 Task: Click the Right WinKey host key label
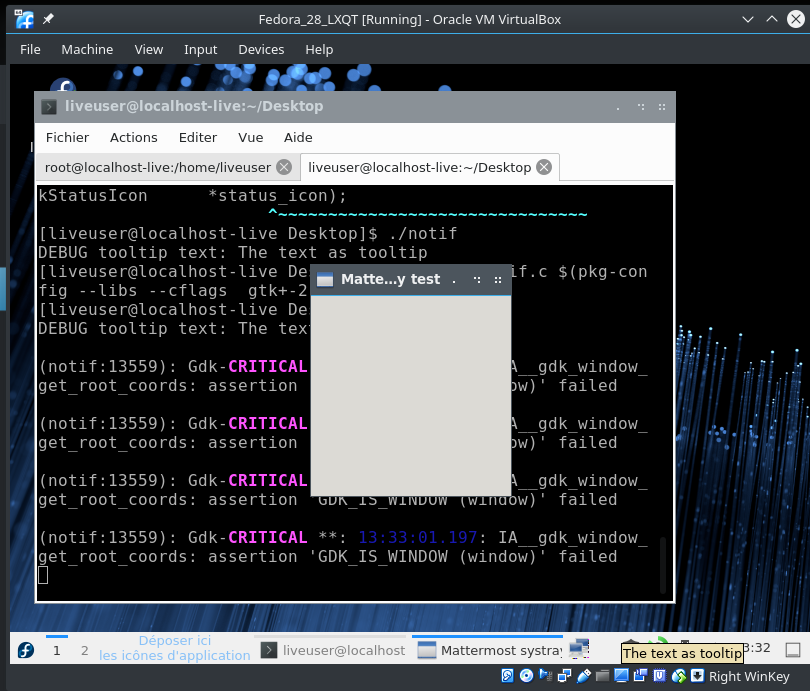pos(749,676)
